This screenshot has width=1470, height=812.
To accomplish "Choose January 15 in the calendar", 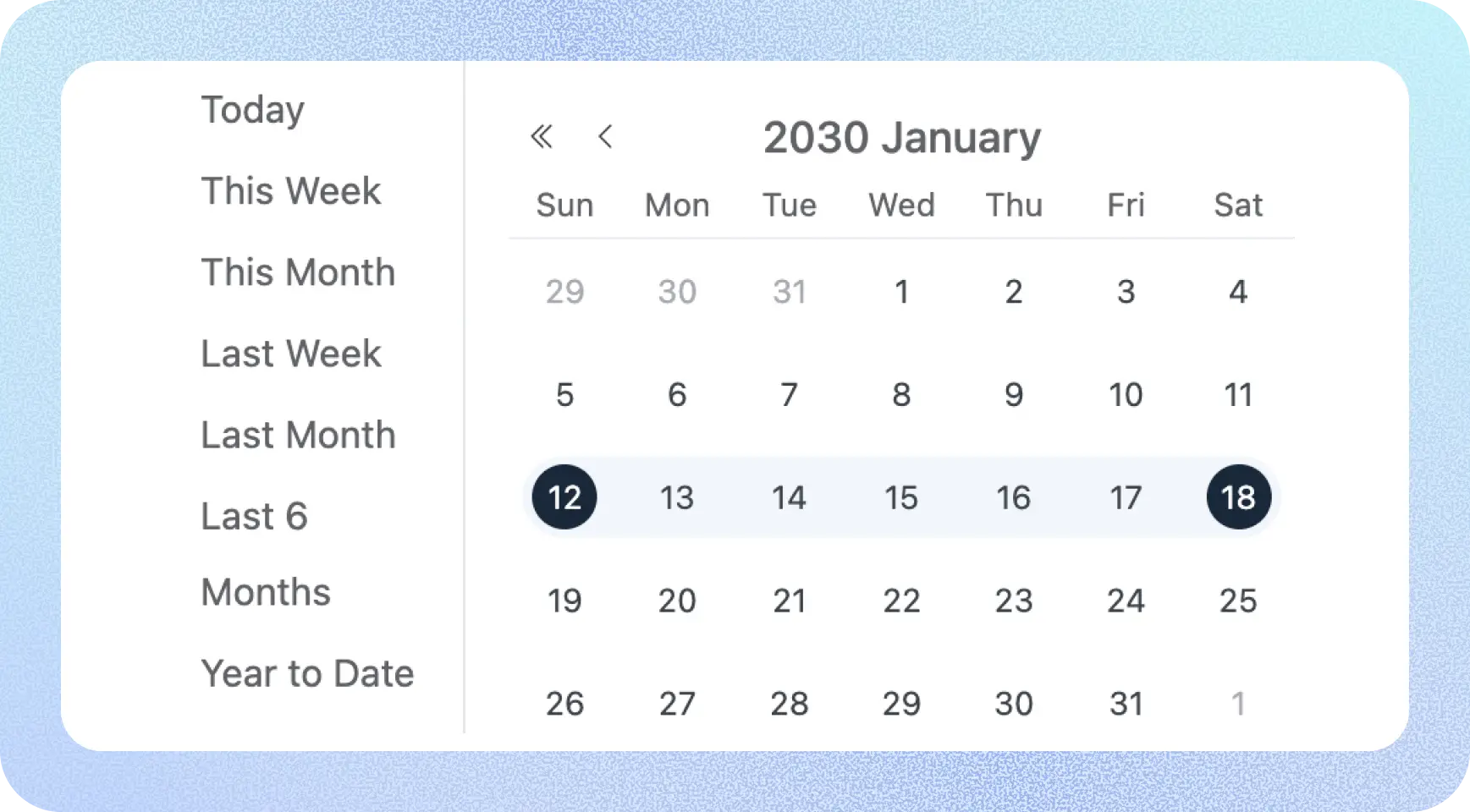I will [901, 497].
